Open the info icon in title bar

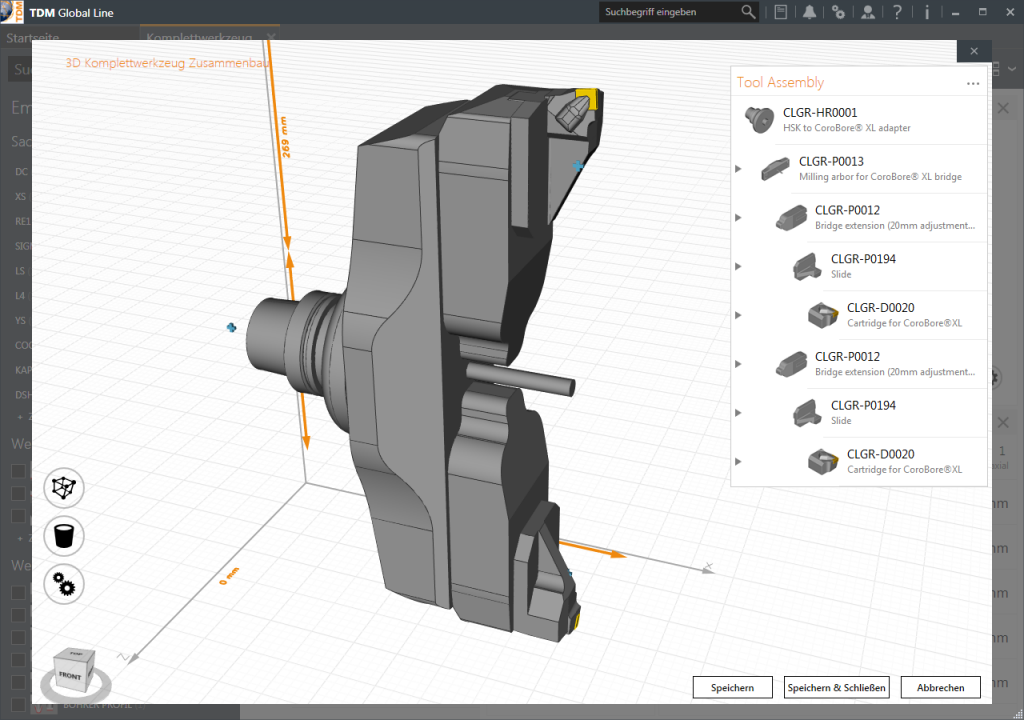click(927, 12)
